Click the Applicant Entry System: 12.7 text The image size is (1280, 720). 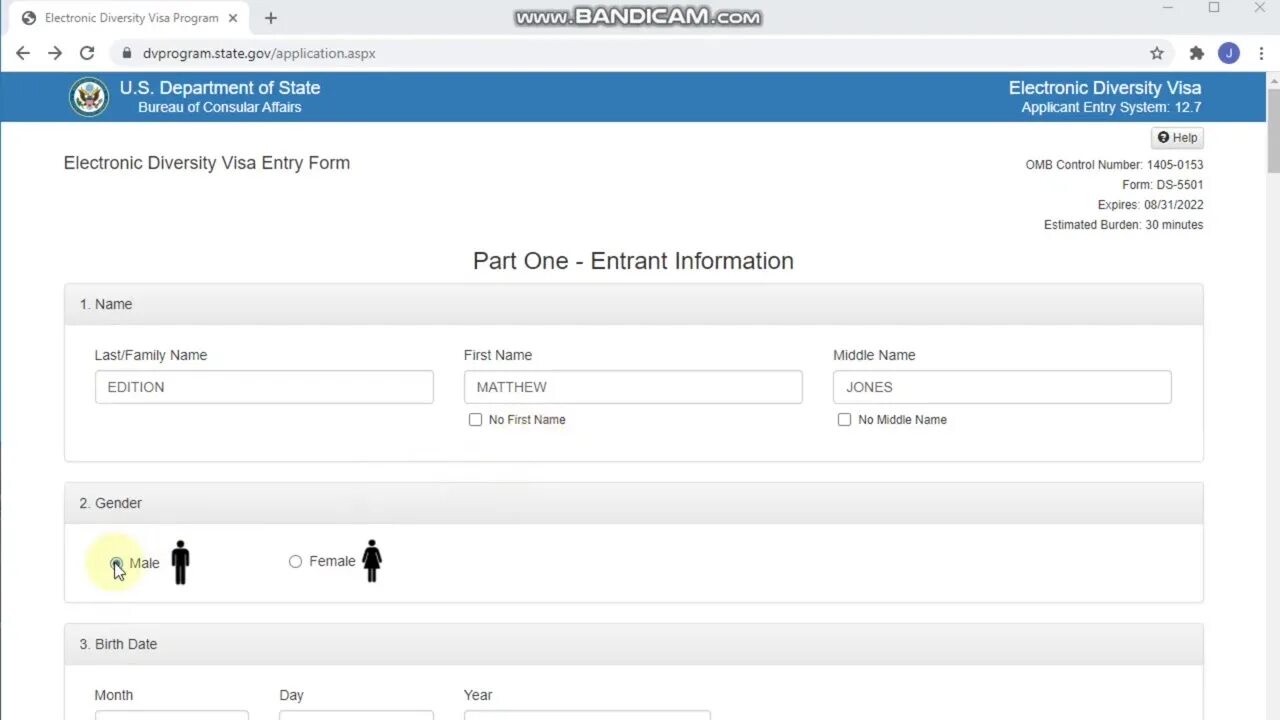point(1111,107)
